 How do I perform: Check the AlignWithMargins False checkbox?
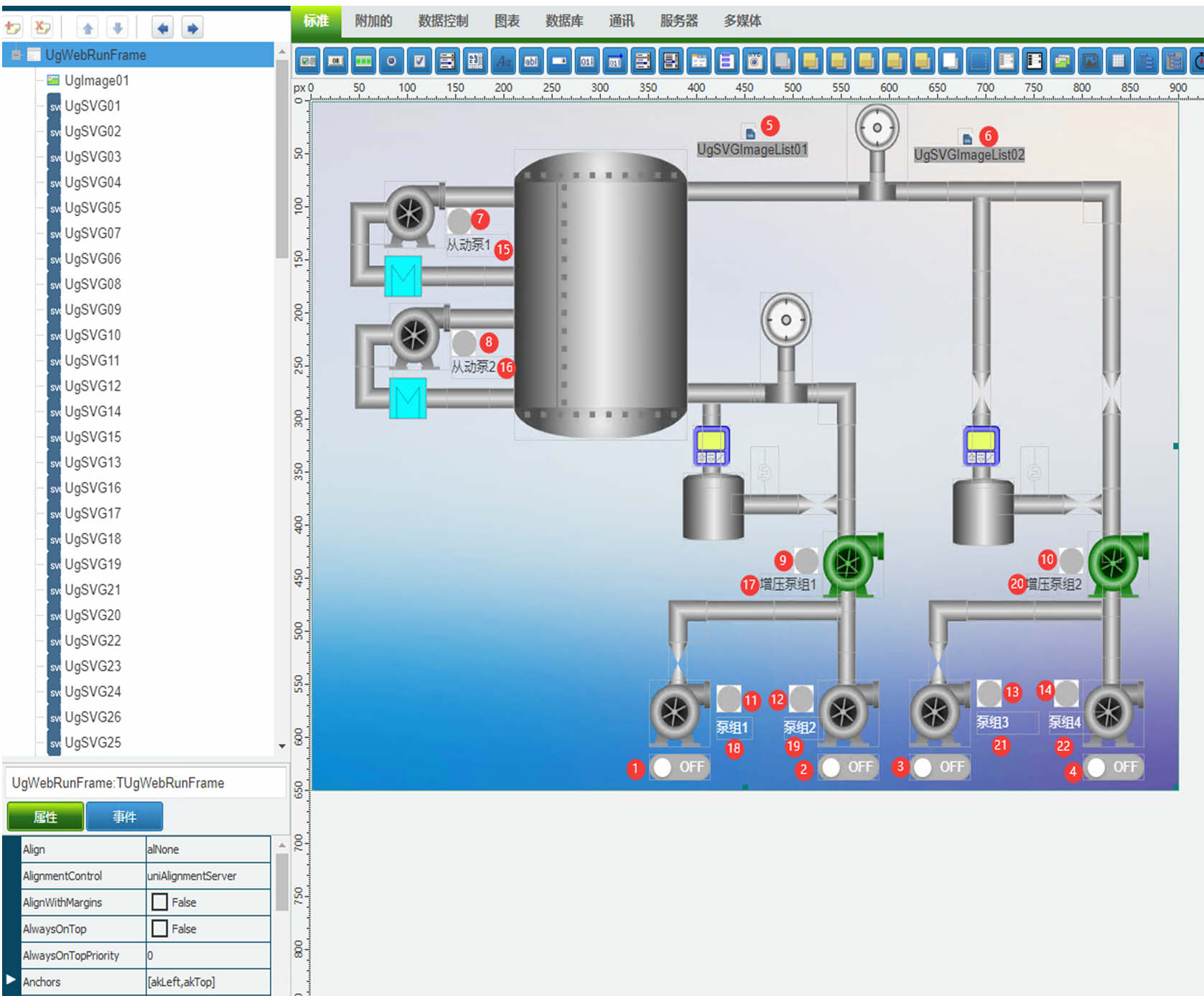[159, 902]
